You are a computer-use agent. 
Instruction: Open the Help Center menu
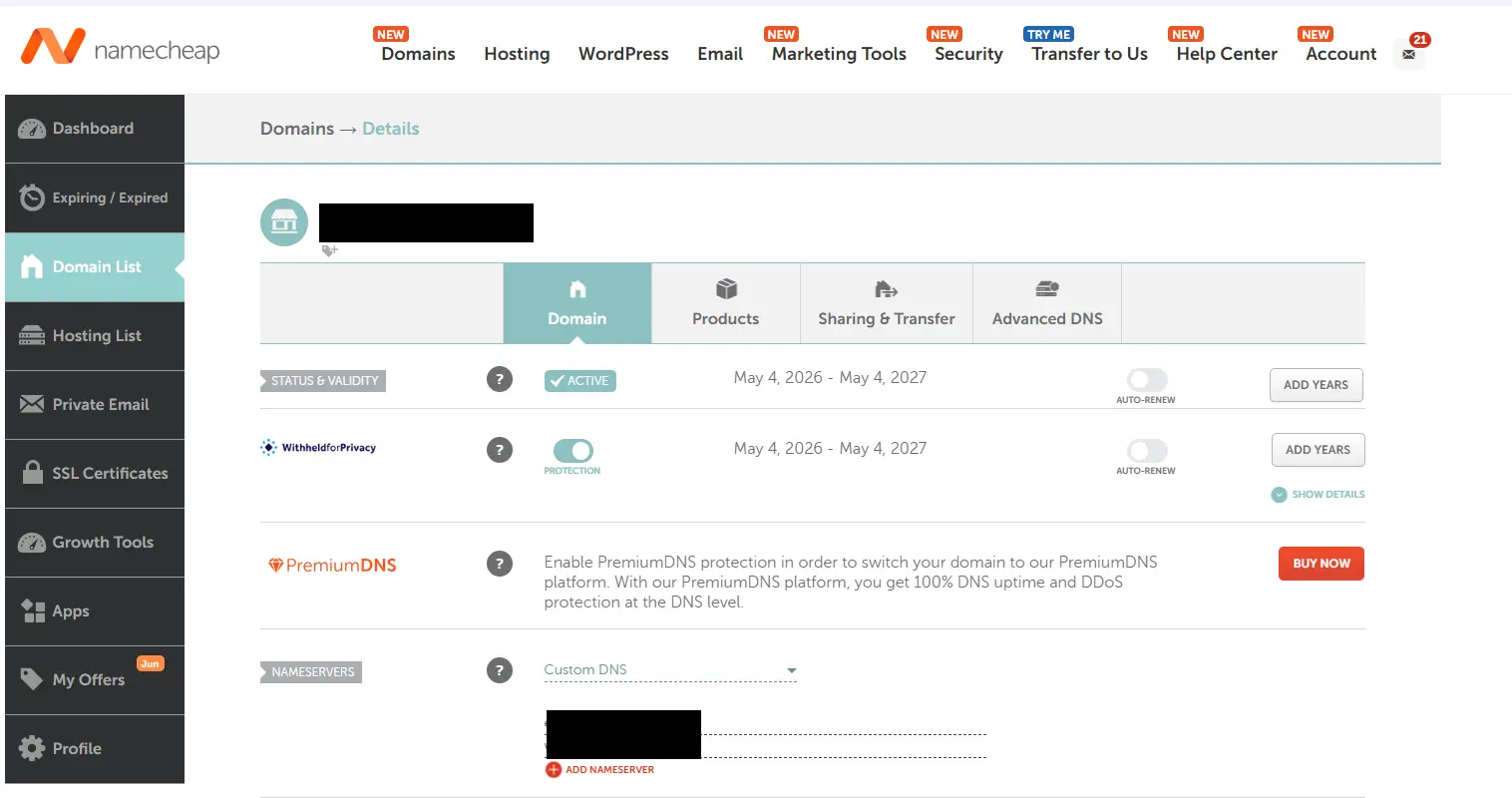(x=1227, y=54)
